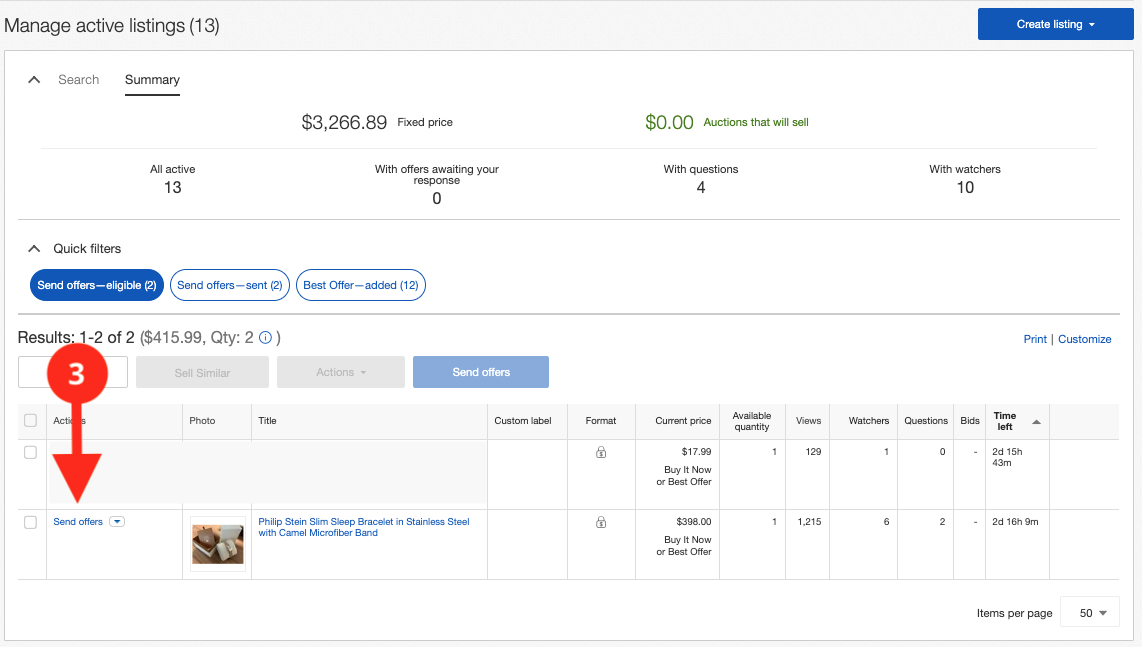The width and height of the screenshot is (1142, 647).
Task: Click the blue Send offers button
Action: [x=480, y=371]
